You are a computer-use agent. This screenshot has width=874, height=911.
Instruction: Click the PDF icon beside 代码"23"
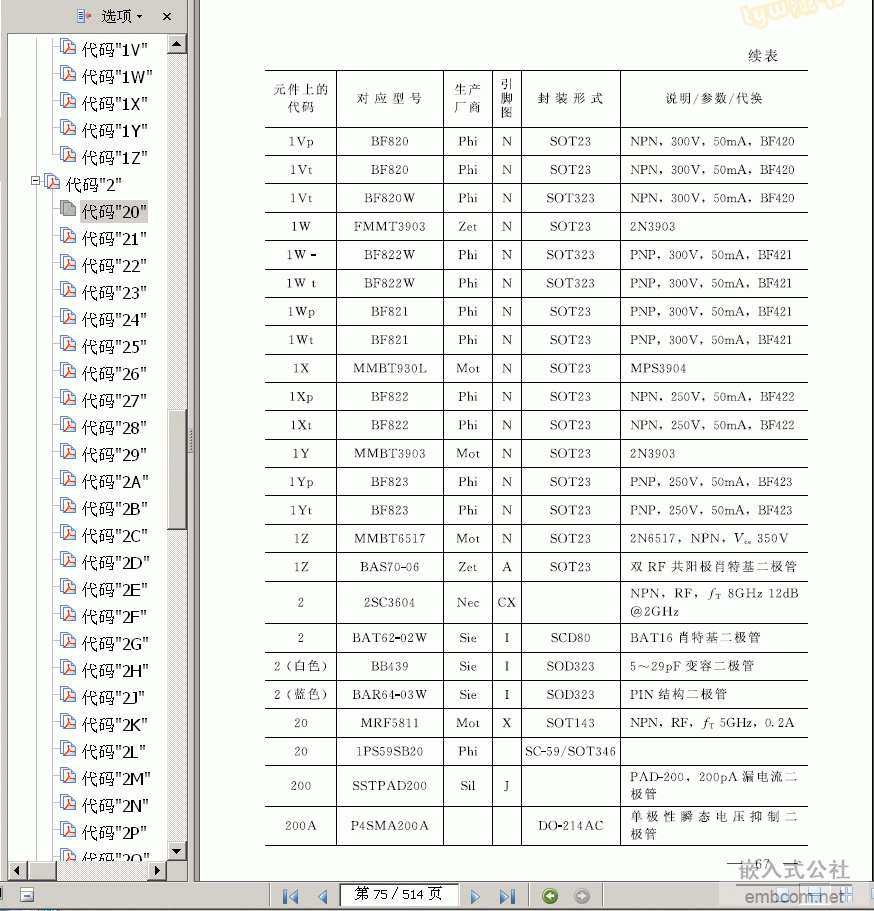tap(68, 290)
